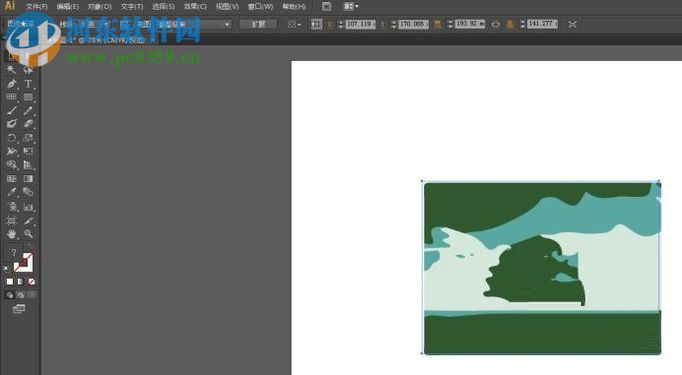Screen dimensions: 682x375
Task: Select the Gradient tool
Action: point(28,179)
